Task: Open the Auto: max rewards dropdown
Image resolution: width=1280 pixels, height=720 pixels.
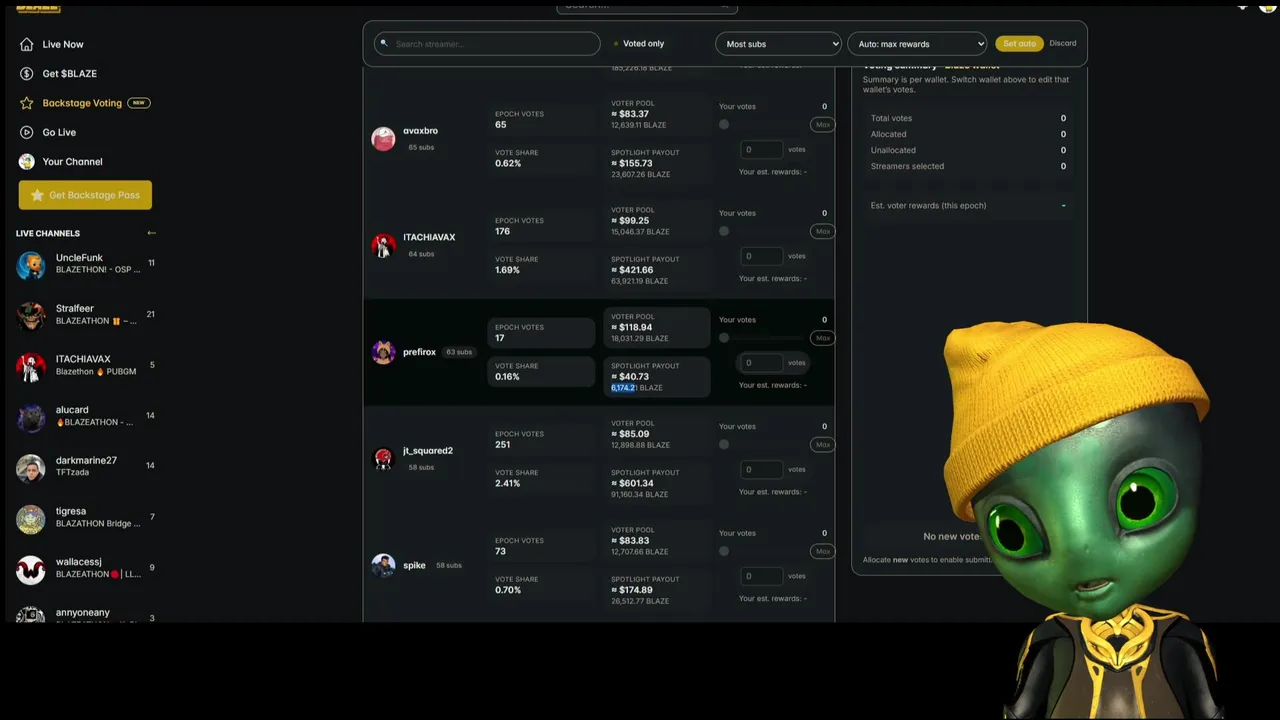Action: click(917, 44)
